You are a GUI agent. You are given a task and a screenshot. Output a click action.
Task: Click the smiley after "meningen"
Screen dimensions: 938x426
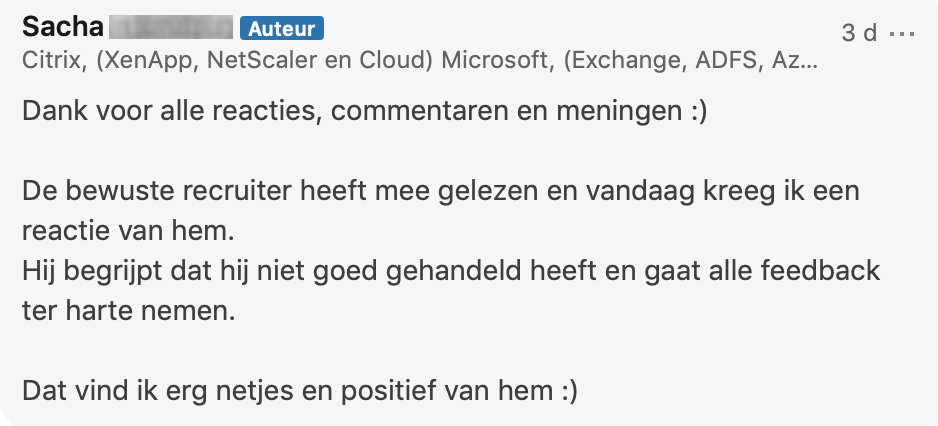pyautogui.click(x=696, y=111)
